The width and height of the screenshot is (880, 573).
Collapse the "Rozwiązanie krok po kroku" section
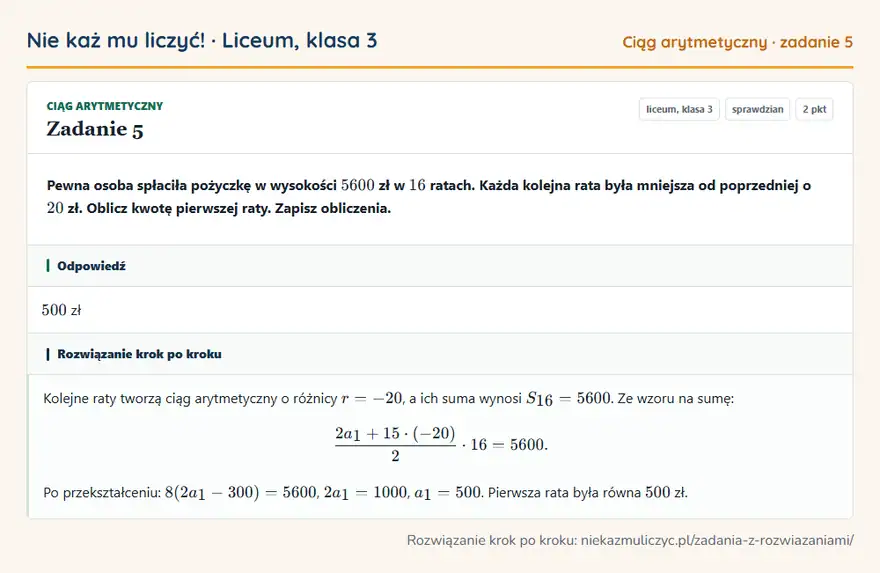pos(440,354)
